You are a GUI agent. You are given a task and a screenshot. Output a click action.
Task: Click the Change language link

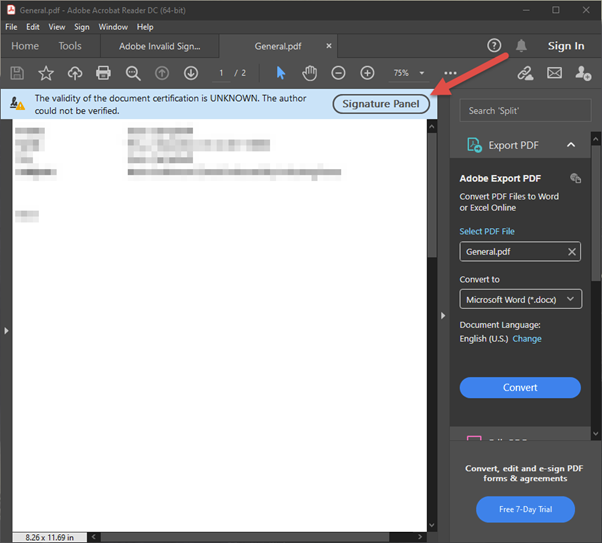click(527, 339)
